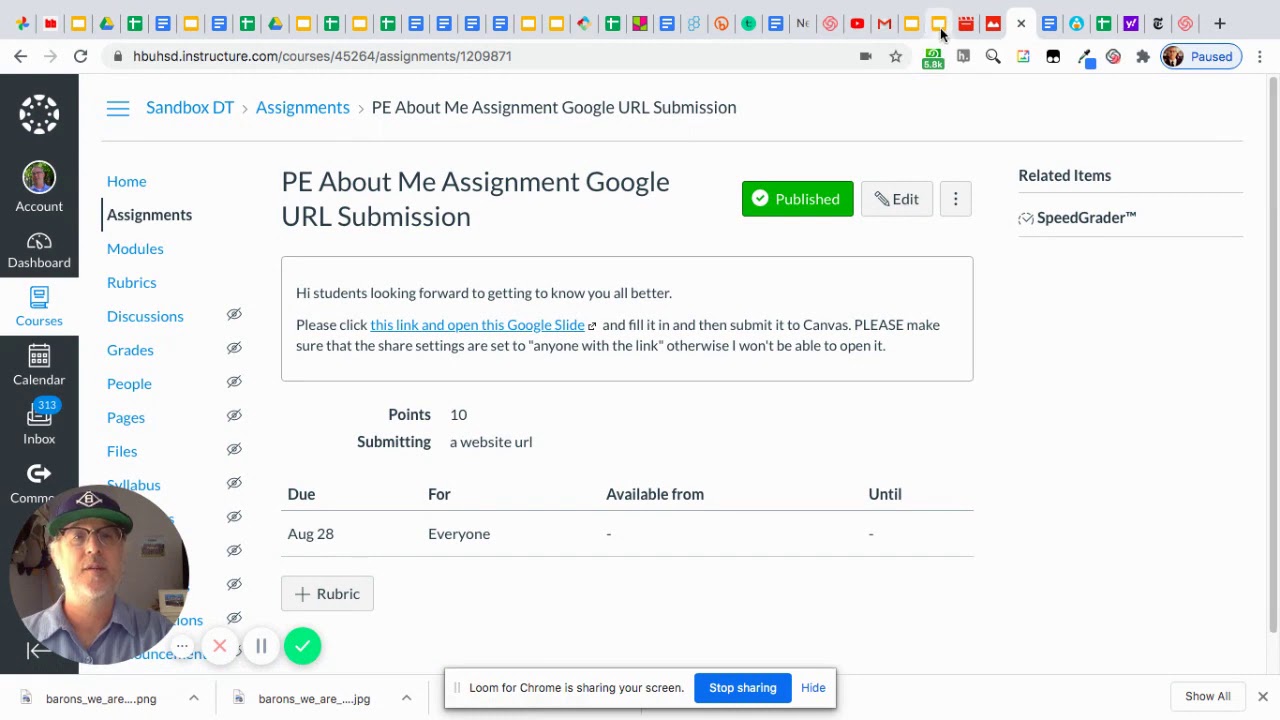This screenshot has width=1280, height=720.
Task: Click the browser Back arrow
Action: coord(21,57)
